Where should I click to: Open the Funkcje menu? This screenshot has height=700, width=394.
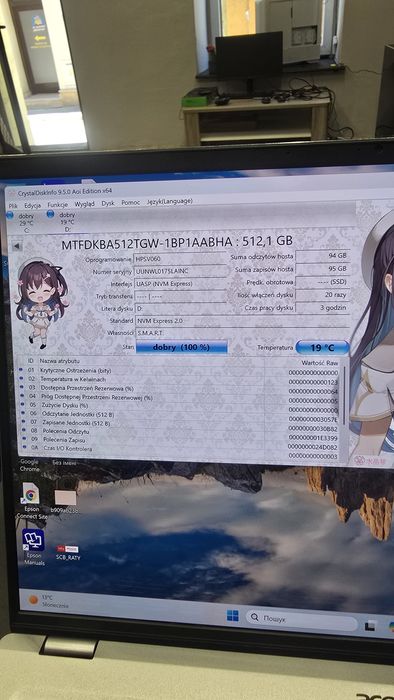pyautogui.click(x=58, y=204)
